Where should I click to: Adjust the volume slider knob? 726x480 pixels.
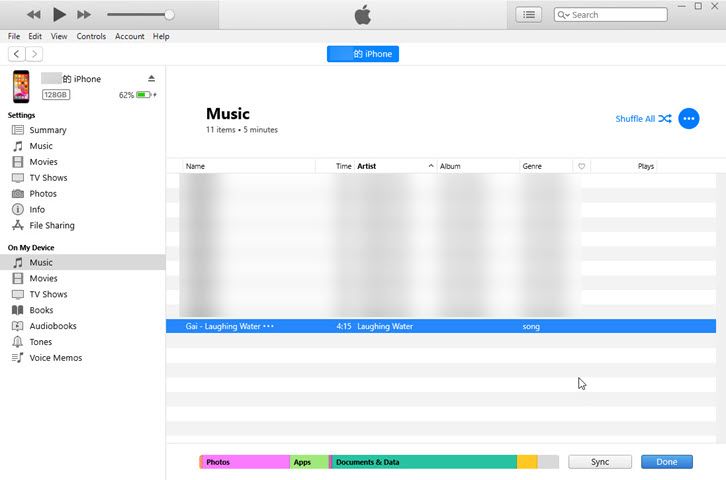point(169,15)
